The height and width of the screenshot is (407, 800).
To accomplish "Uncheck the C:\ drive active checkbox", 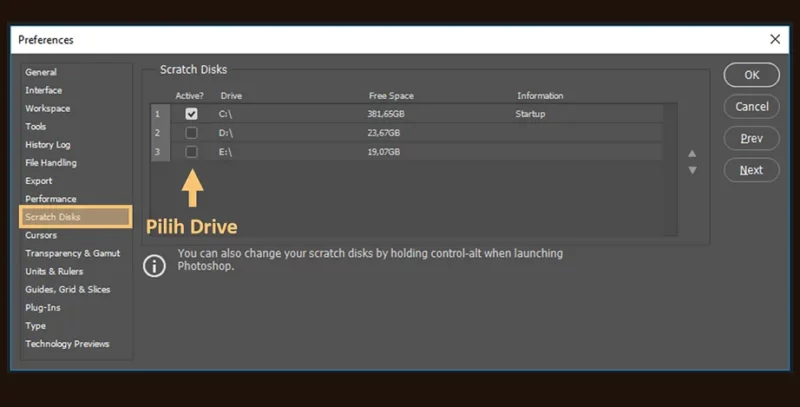I will coord(191,114).
